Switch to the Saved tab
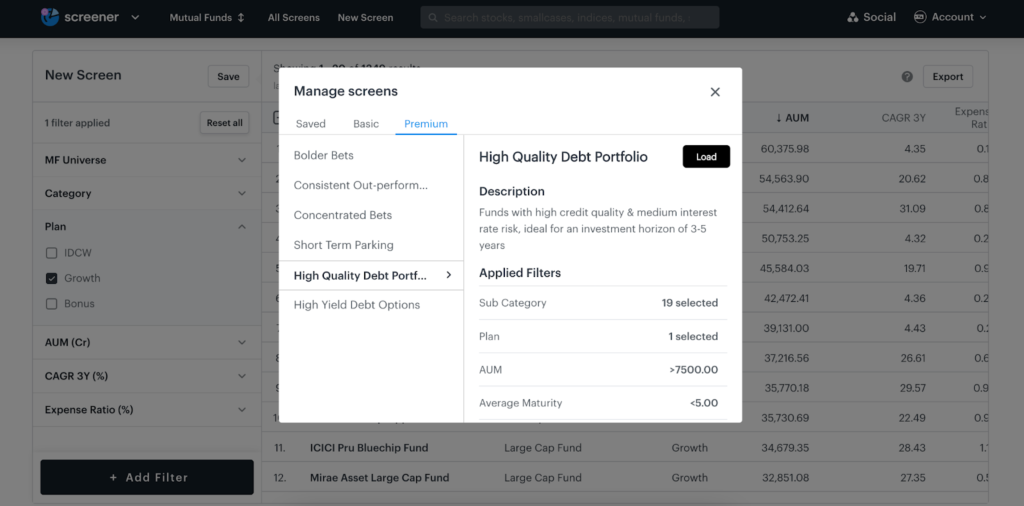 tap(310, 124)
